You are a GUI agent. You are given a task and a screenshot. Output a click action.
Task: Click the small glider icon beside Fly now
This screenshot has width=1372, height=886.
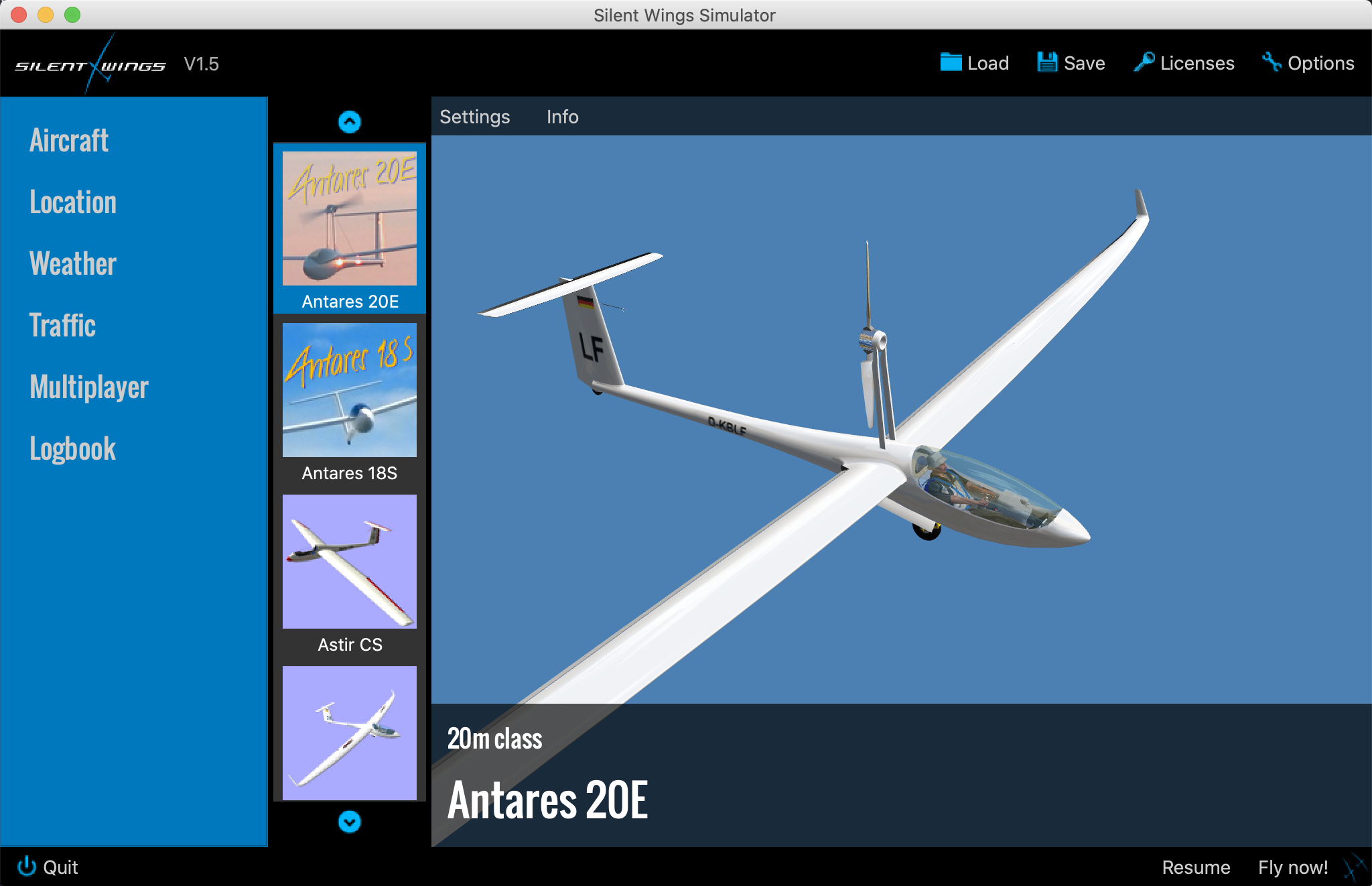pos(1355,867)
